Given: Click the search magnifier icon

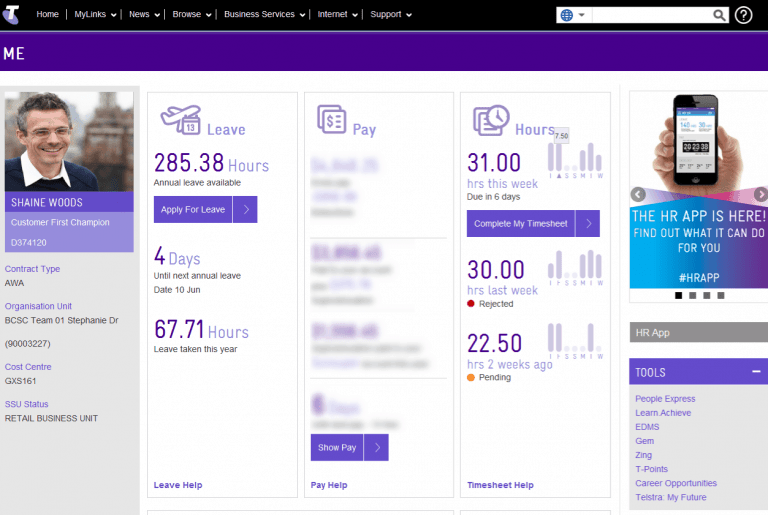Looking at the screenshot, I should click(719, 15).
